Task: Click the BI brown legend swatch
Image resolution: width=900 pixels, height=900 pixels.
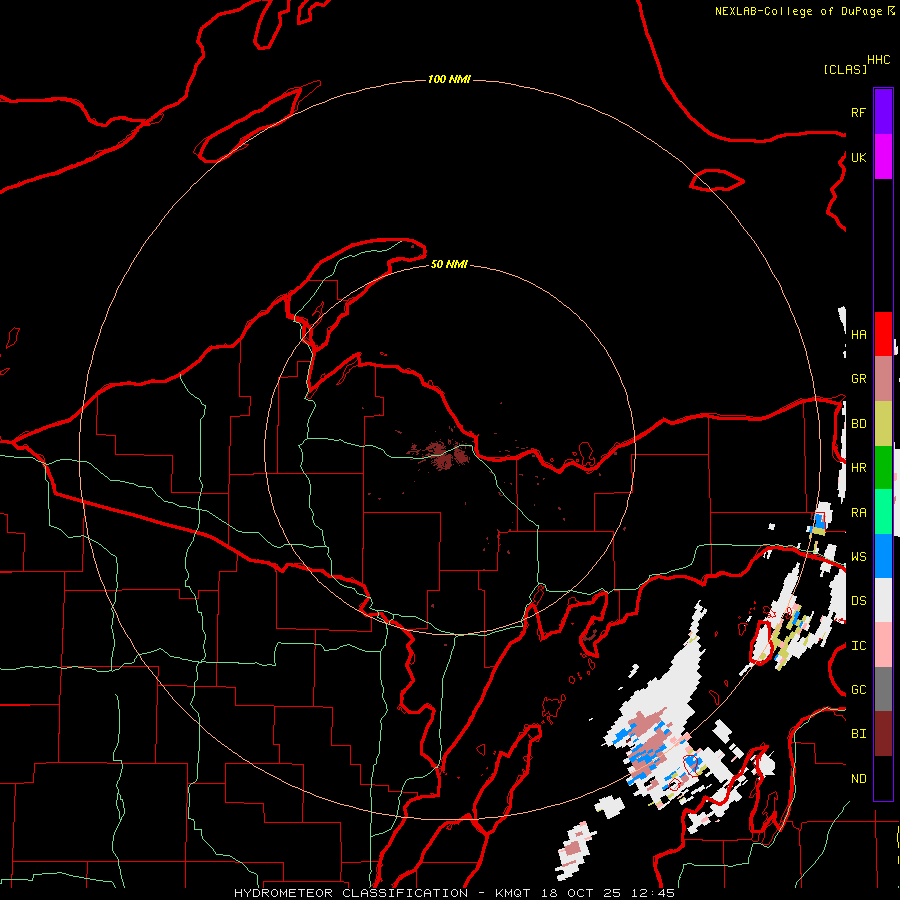Action: tap(883, 734)
